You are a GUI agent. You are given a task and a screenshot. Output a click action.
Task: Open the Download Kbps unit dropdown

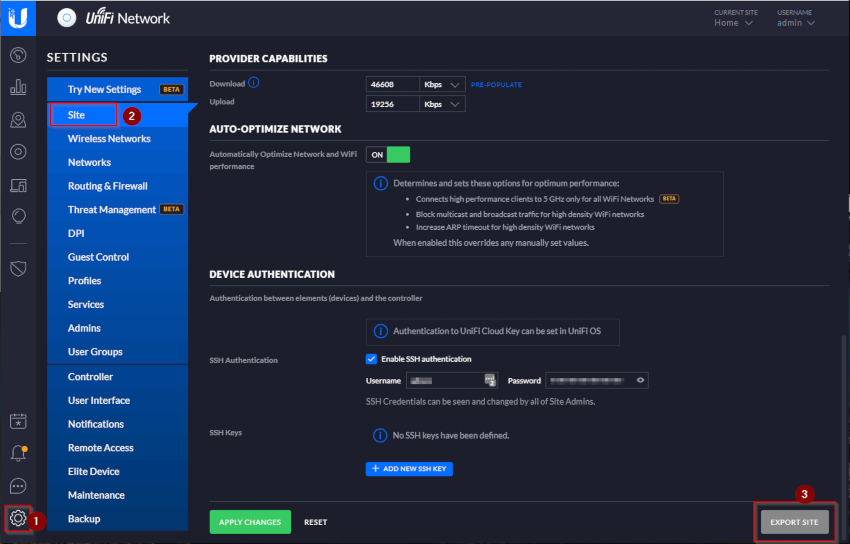(x=442, y=85)
